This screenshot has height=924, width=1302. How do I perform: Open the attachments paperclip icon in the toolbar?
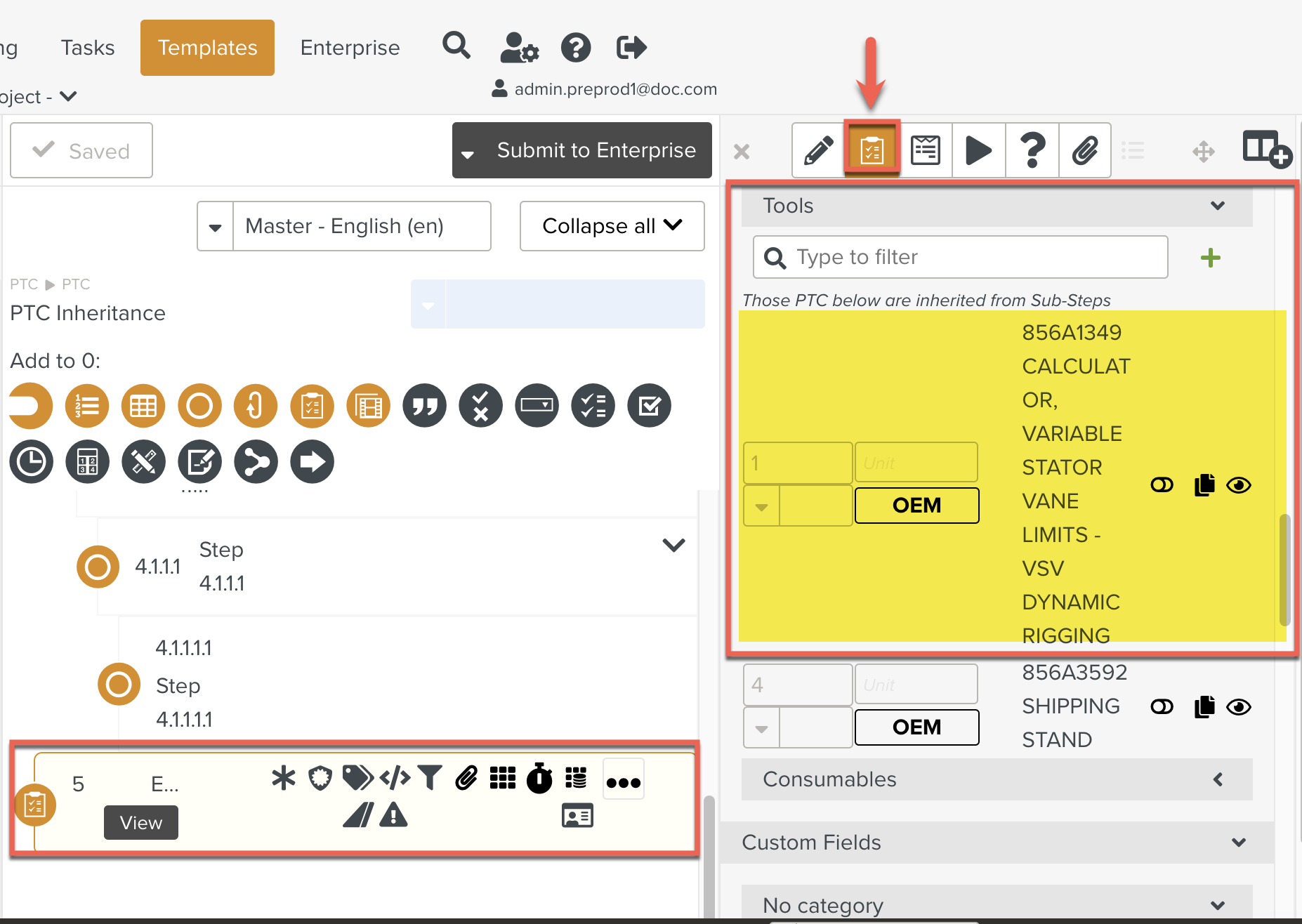click(1085, 150)
